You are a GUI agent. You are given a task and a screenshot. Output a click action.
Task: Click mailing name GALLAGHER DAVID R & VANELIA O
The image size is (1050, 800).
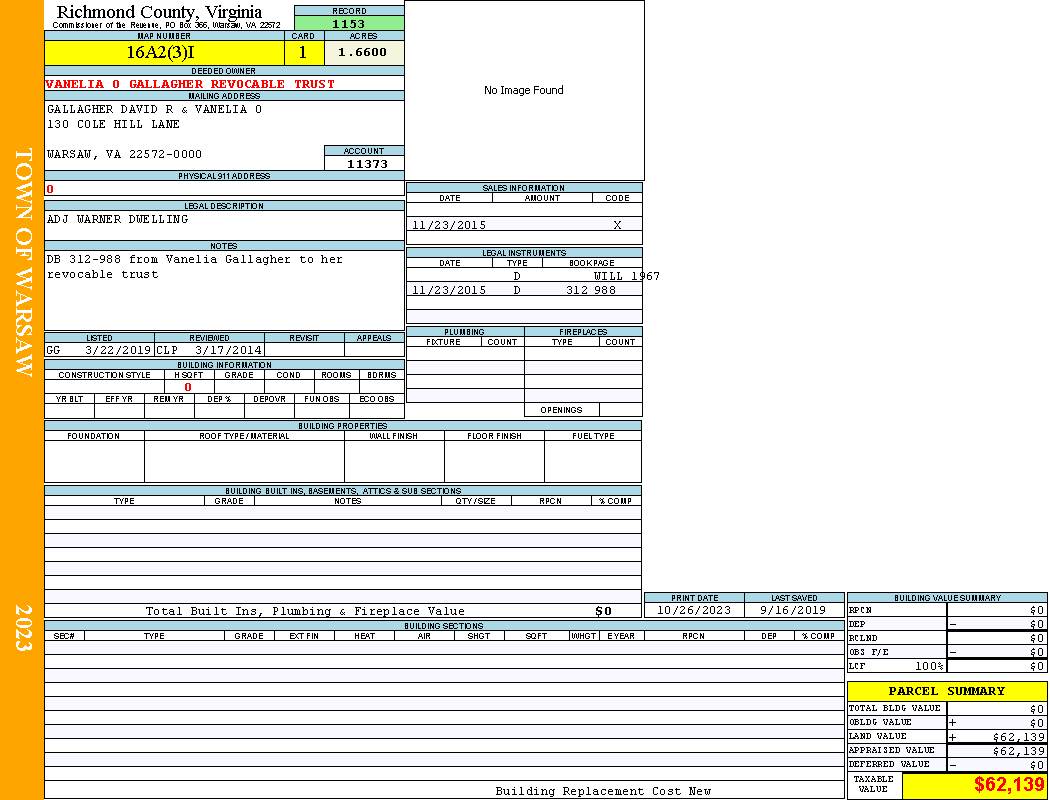155,109
